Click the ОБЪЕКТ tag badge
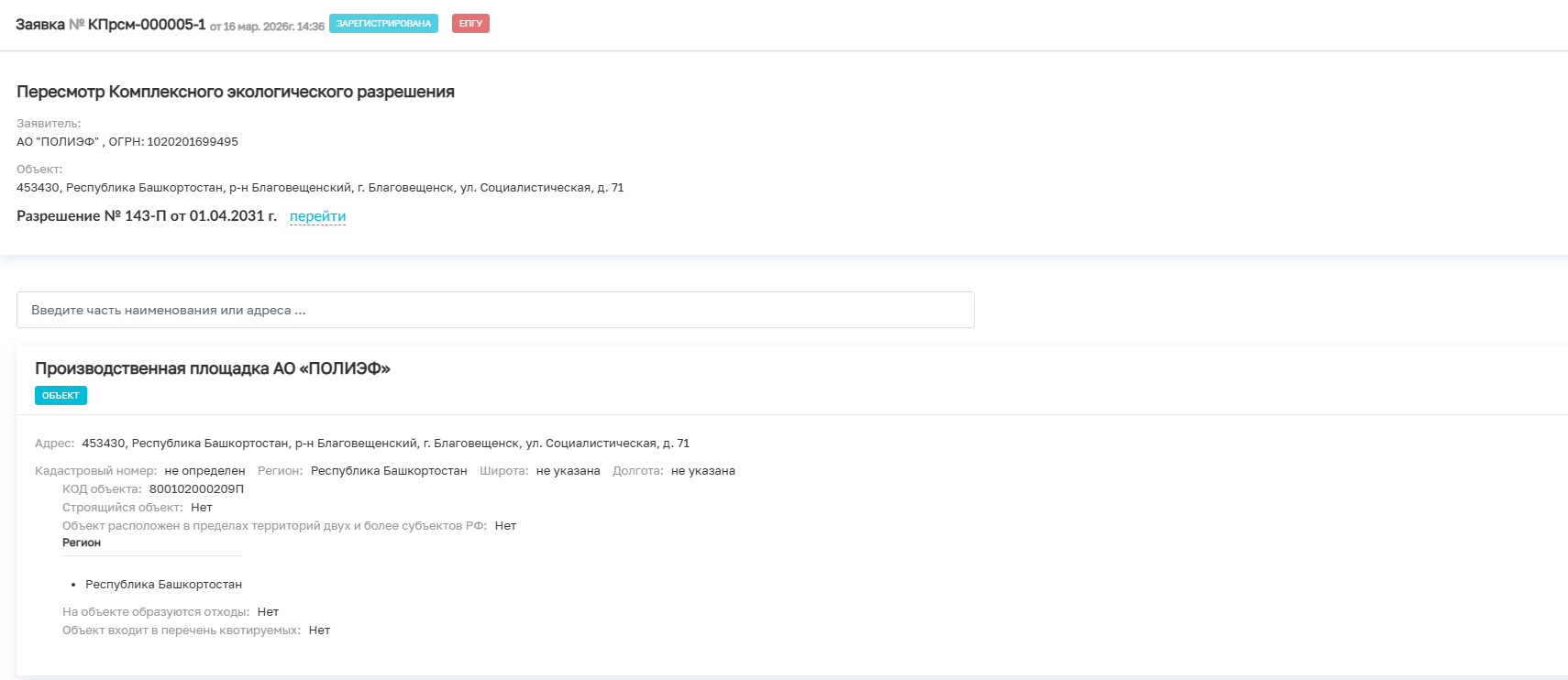This screenshot has width=1568, height=680. coord(61,396)
